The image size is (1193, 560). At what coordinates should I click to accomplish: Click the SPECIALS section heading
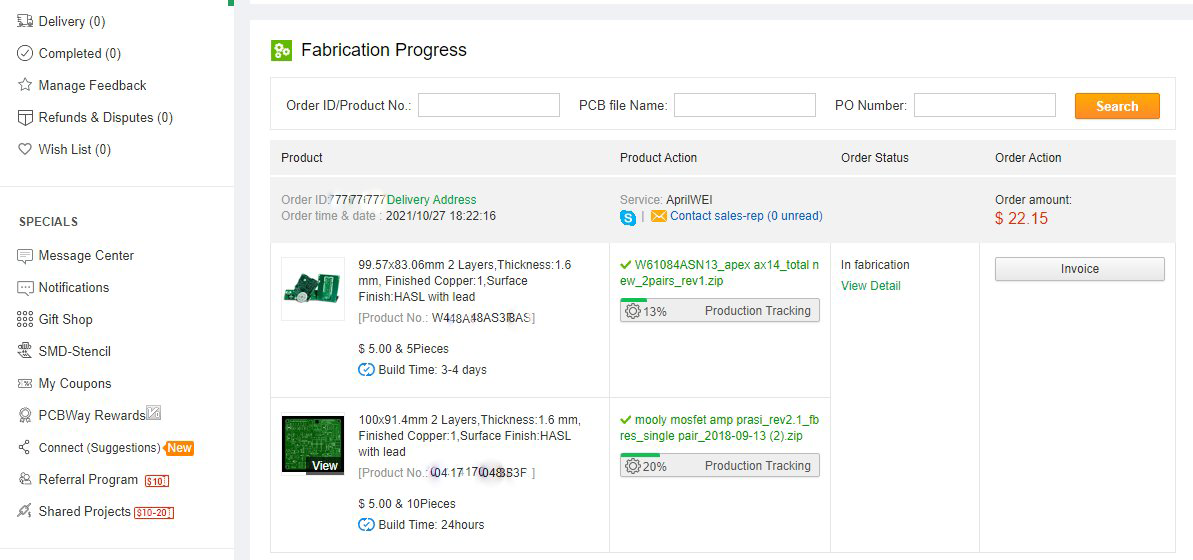[49, 222]
